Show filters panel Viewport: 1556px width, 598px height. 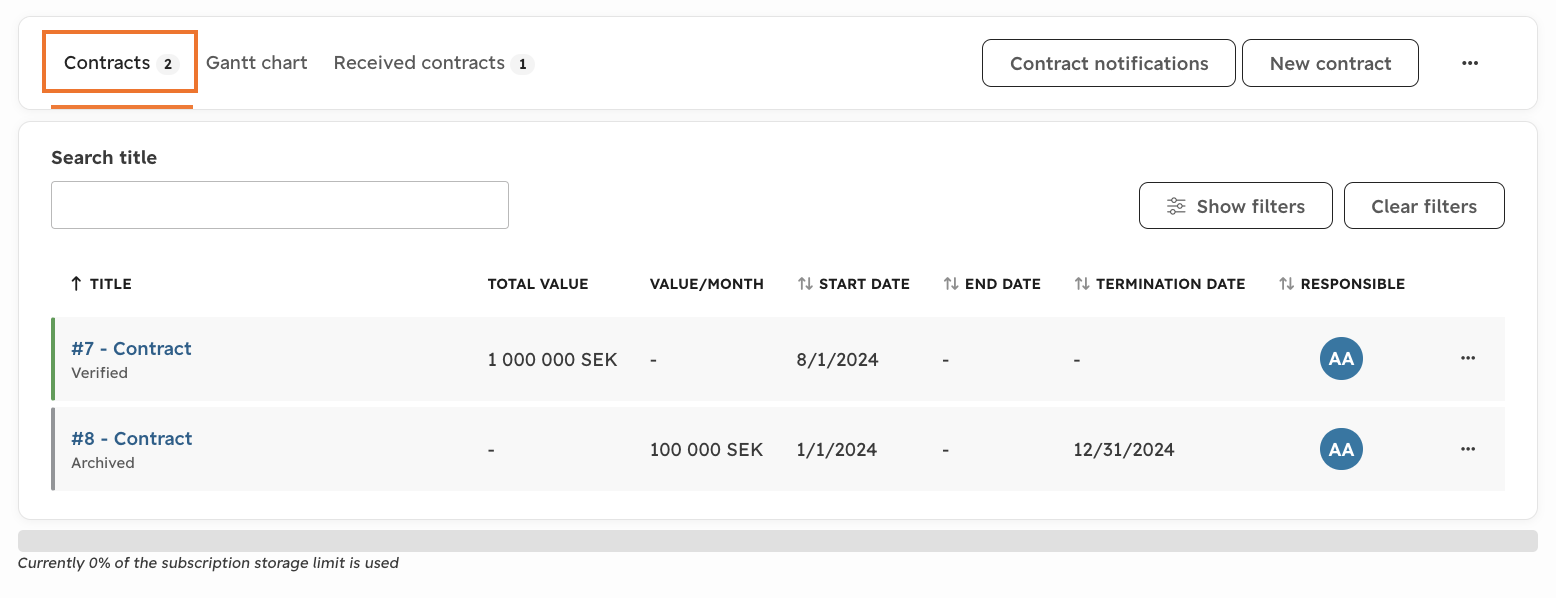point(1235,206)
